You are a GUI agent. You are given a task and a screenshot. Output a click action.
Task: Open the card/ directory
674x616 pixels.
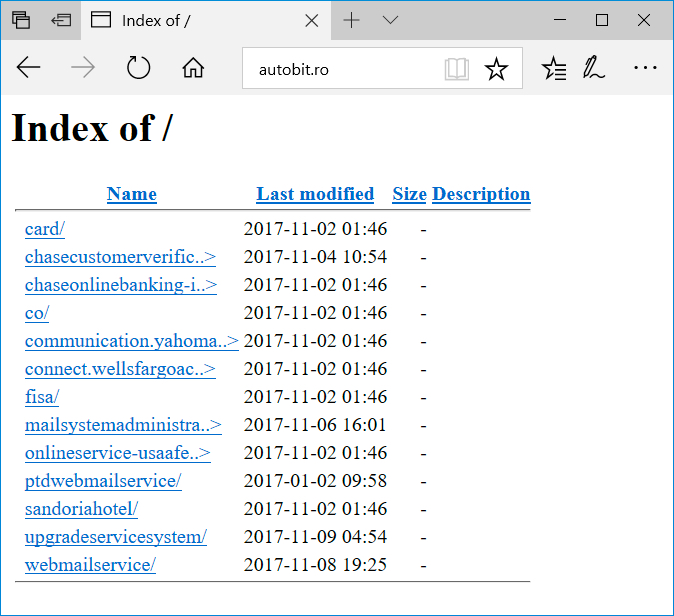(x=45, y=229)
